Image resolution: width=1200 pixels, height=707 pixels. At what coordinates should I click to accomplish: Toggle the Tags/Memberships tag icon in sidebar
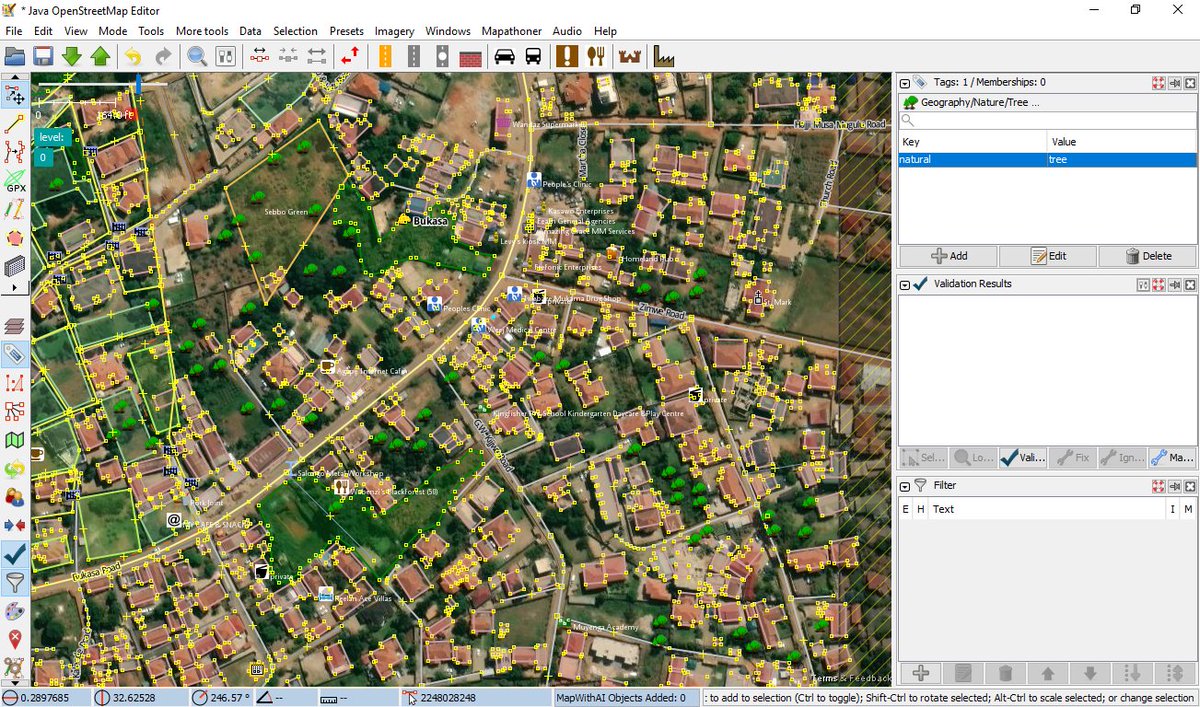pos(15,354)
